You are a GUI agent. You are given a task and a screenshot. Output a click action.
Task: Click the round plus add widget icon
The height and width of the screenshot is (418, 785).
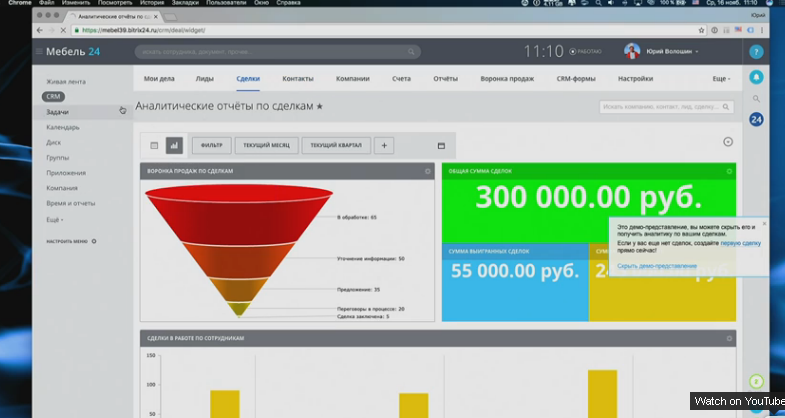point(728,142)
